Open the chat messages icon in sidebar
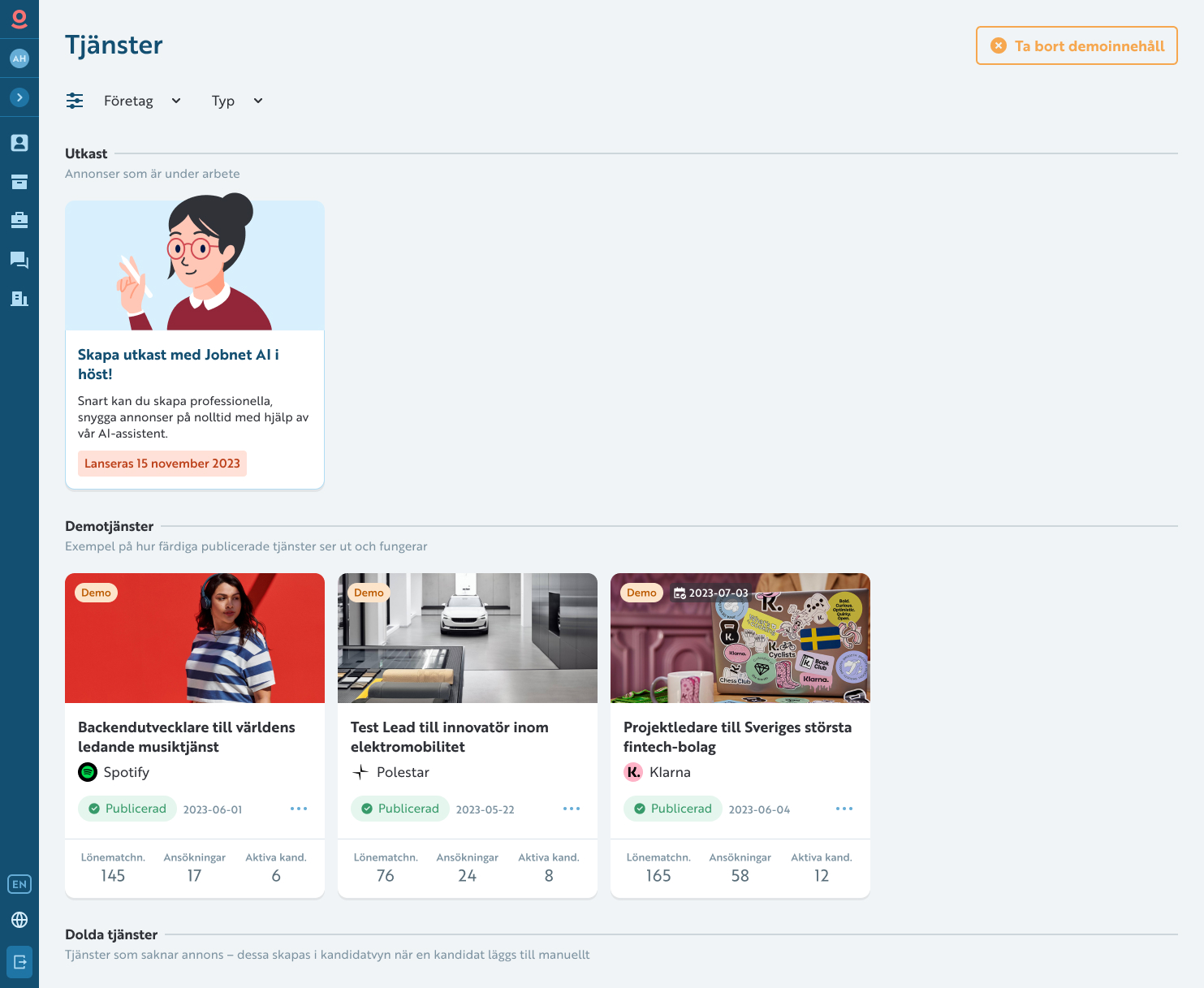1204x988 pixels. (x=19, y=260)
